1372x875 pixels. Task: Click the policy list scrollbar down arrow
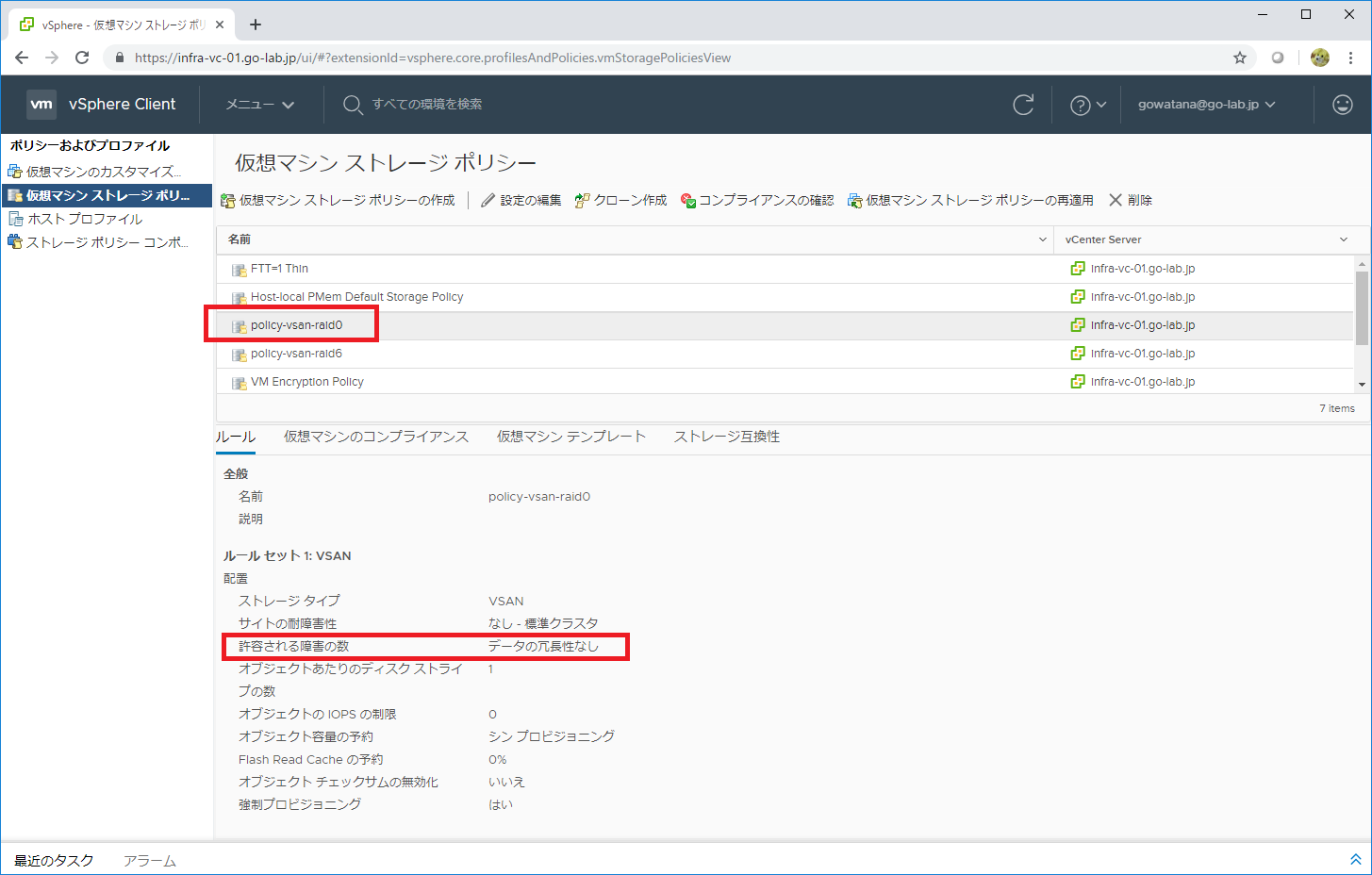[x=1362, y=385]
